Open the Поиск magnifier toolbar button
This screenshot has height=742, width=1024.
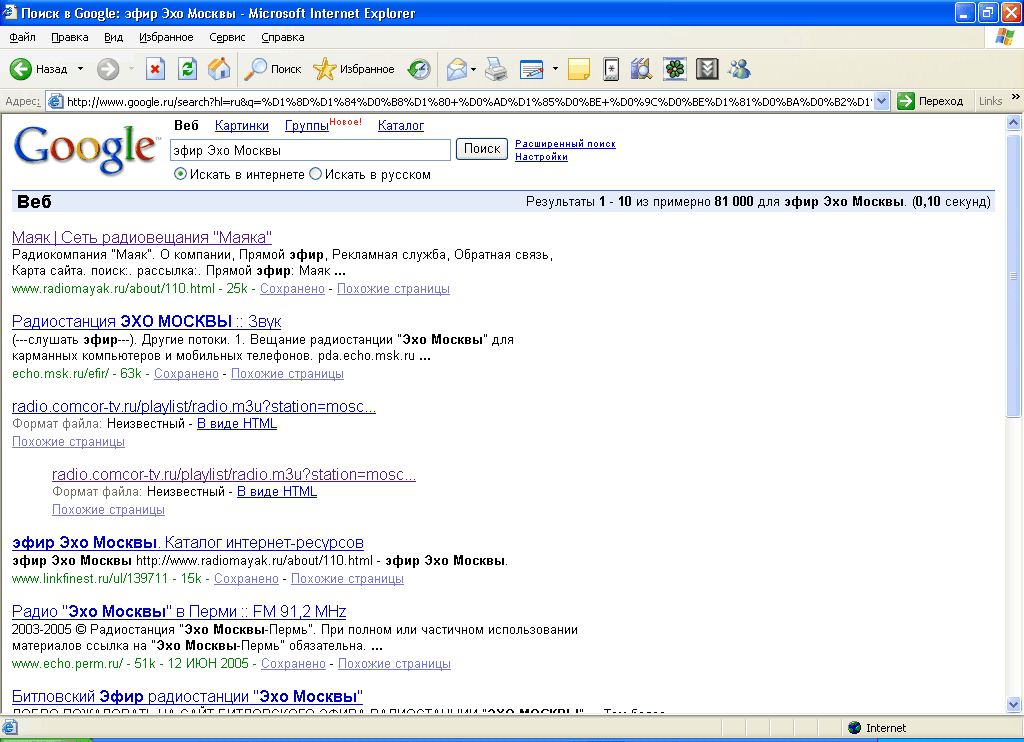(x=272, y=69)
